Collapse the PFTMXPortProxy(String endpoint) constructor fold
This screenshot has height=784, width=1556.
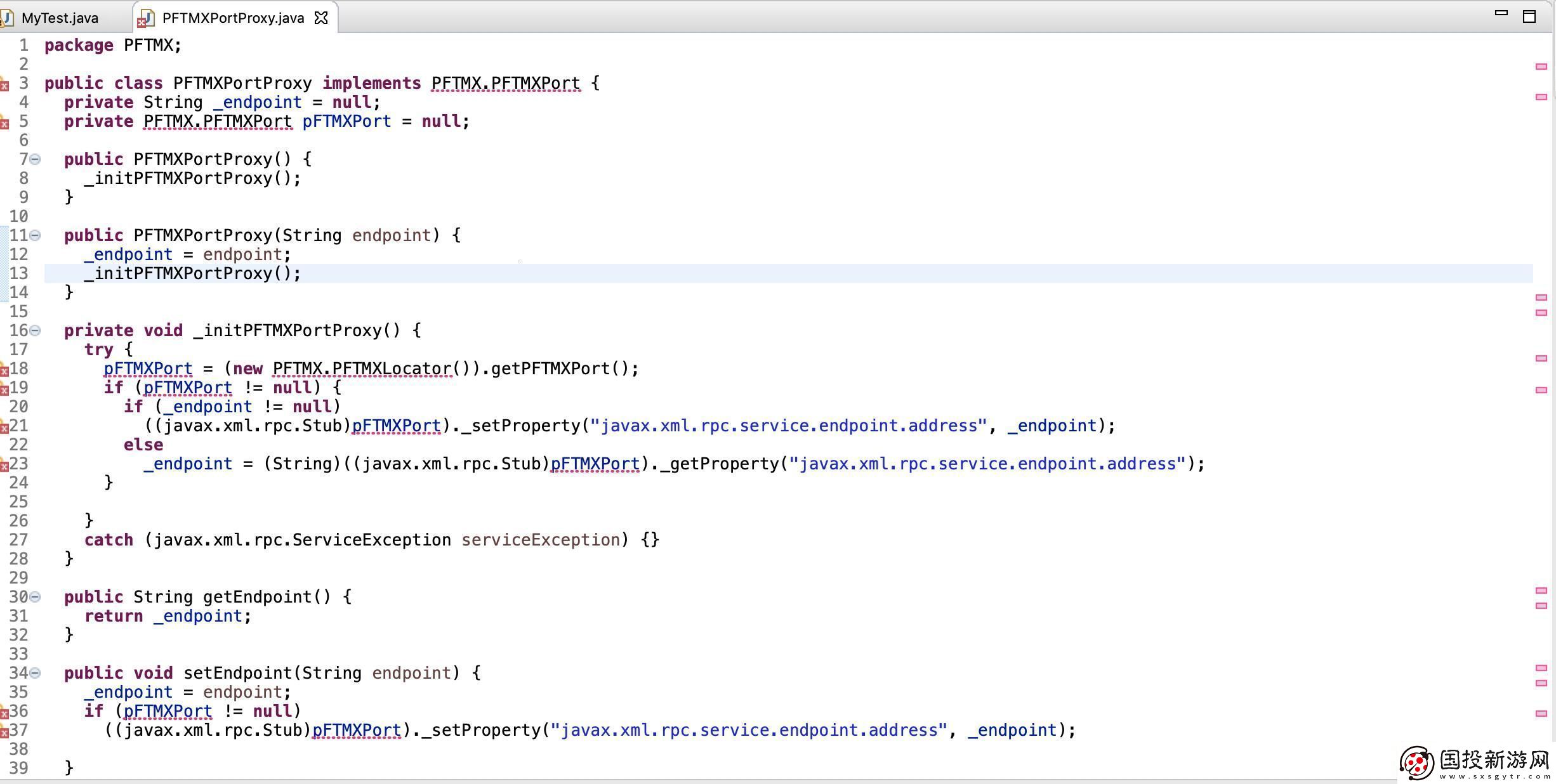pos(36,235)
